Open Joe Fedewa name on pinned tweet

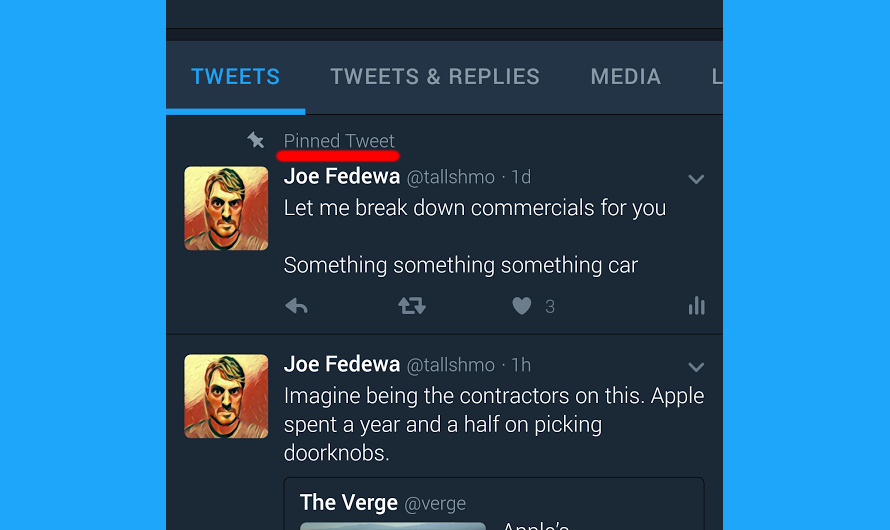[x=342, y=176]
